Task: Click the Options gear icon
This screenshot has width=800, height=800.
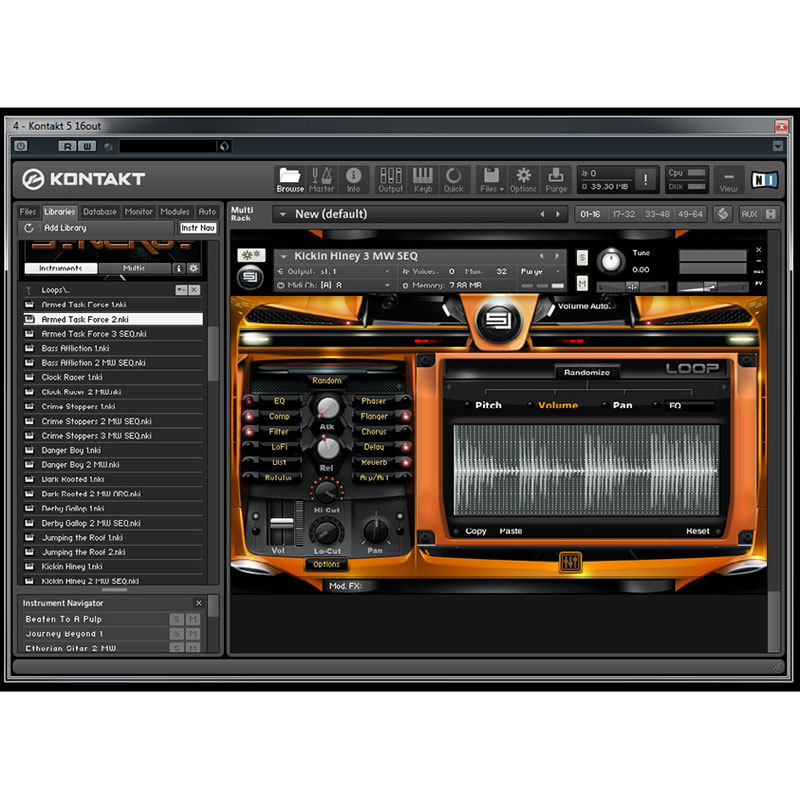Action: click(x=523, y=179)
